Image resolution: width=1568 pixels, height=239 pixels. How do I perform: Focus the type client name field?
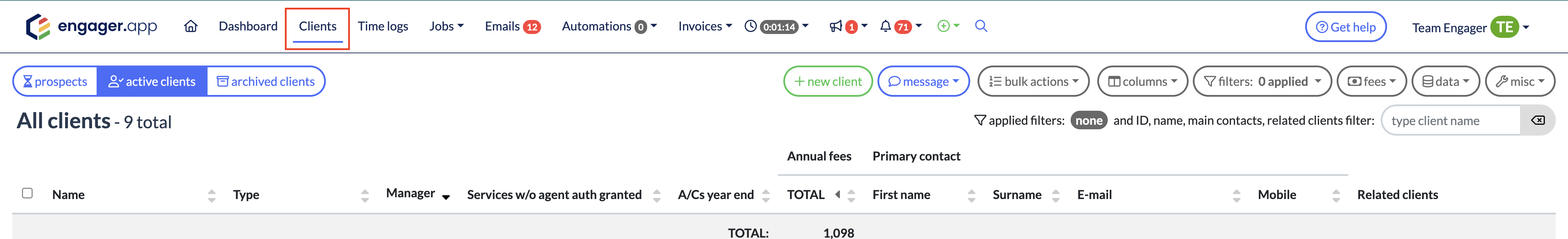coord(1450,121)
